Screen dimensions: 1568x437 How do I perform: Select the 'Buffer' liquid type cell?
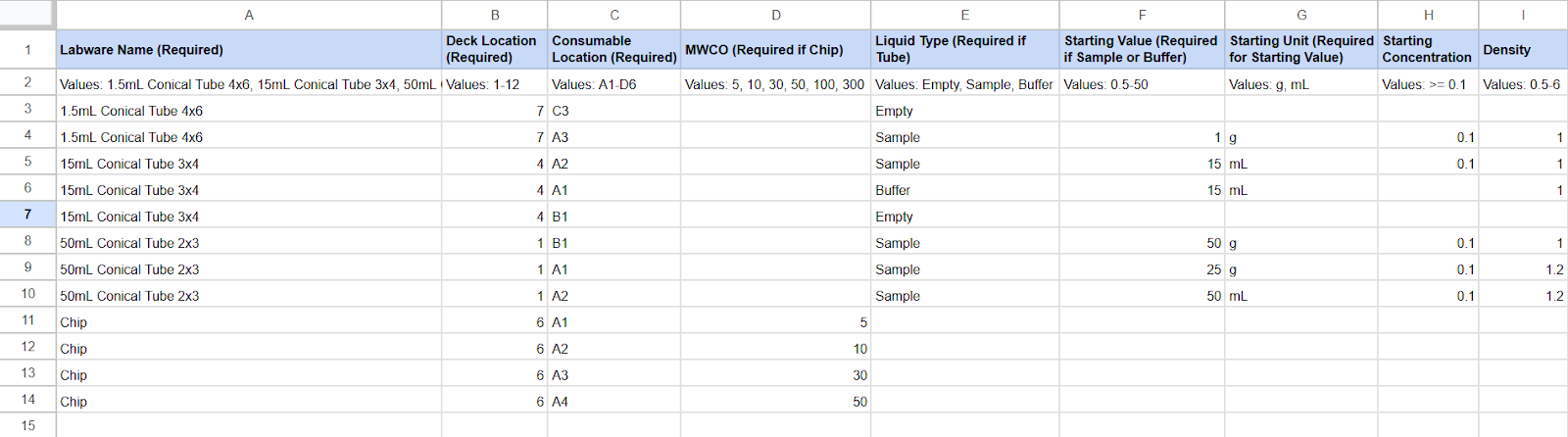tap(964, 190)
